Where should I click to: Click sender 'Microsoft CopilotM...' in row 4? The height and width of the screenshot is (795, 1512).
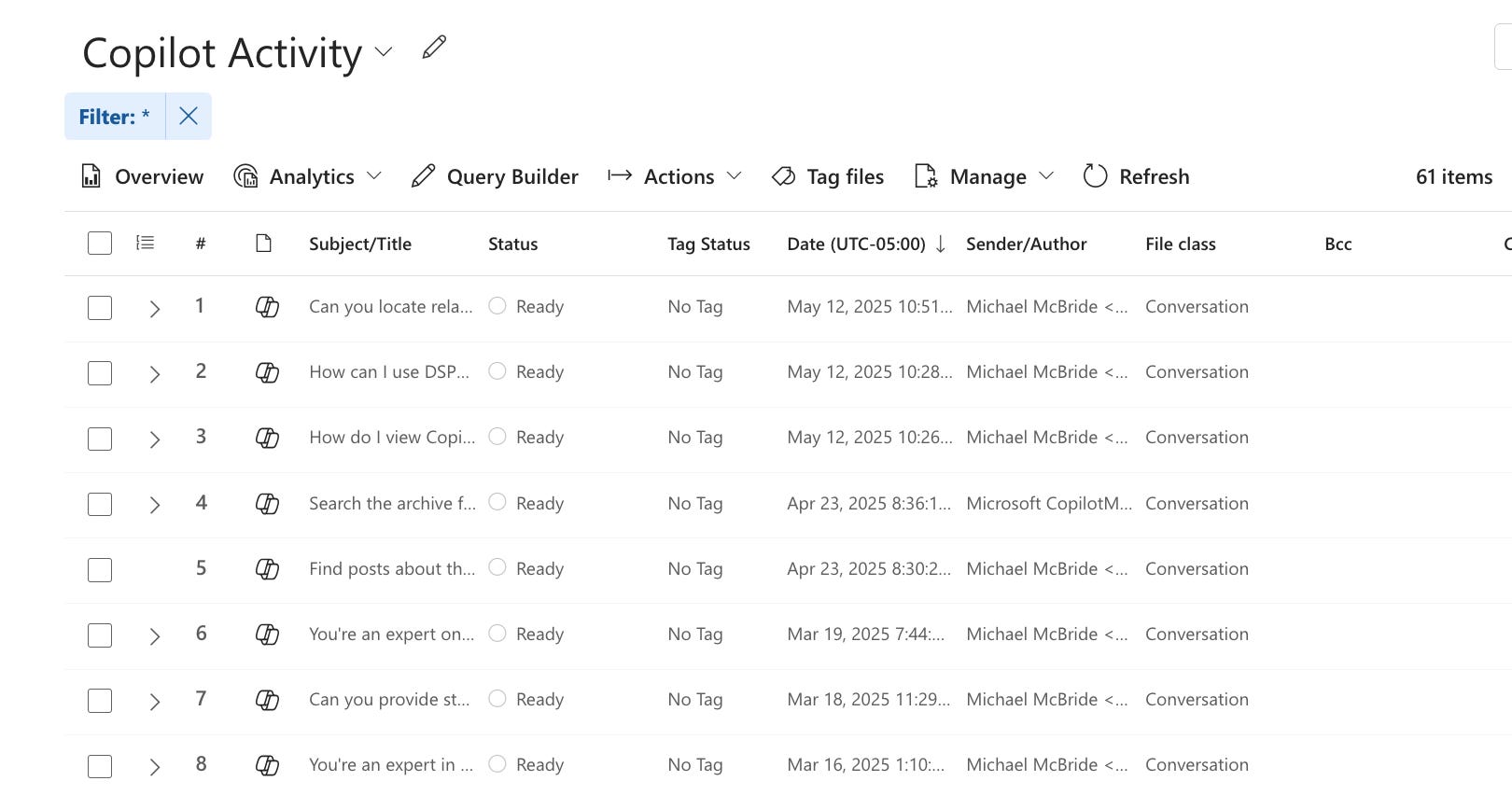(x=1049, y=504)
